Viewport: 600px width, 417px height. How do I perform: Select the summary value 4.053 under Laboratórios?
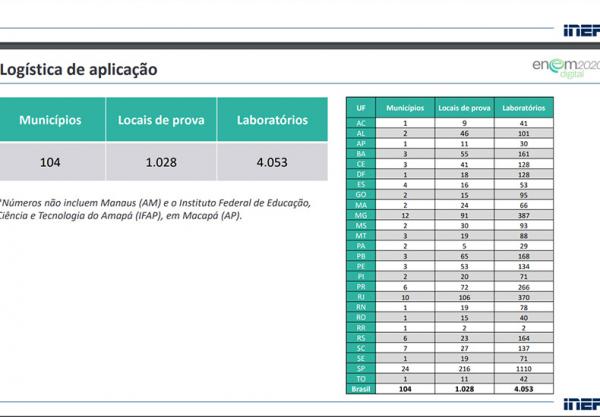(x=272, y=162)
